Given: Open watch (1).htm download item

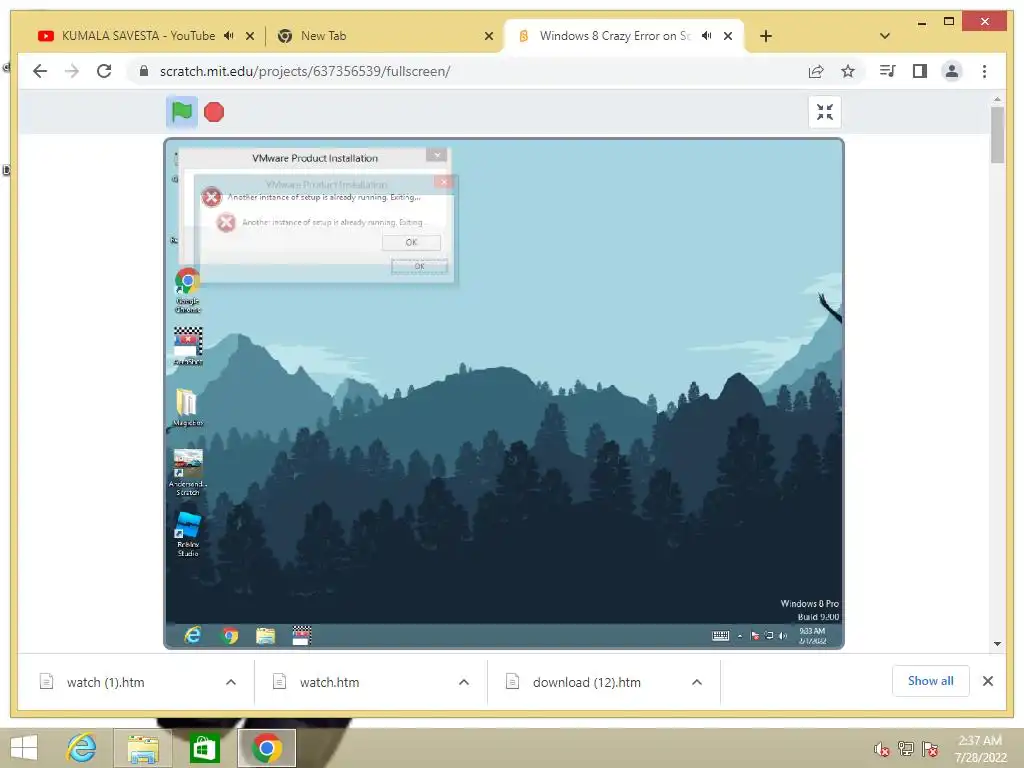Looking at the screenshot, I should pos(104,682).
